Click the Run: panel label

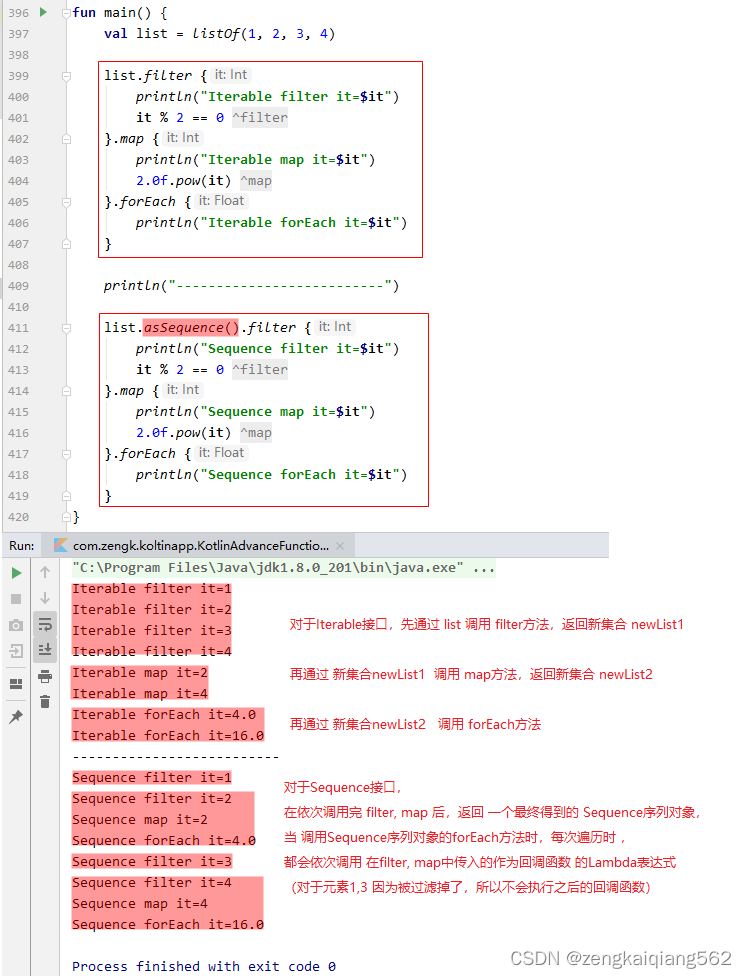click(22, 546)
